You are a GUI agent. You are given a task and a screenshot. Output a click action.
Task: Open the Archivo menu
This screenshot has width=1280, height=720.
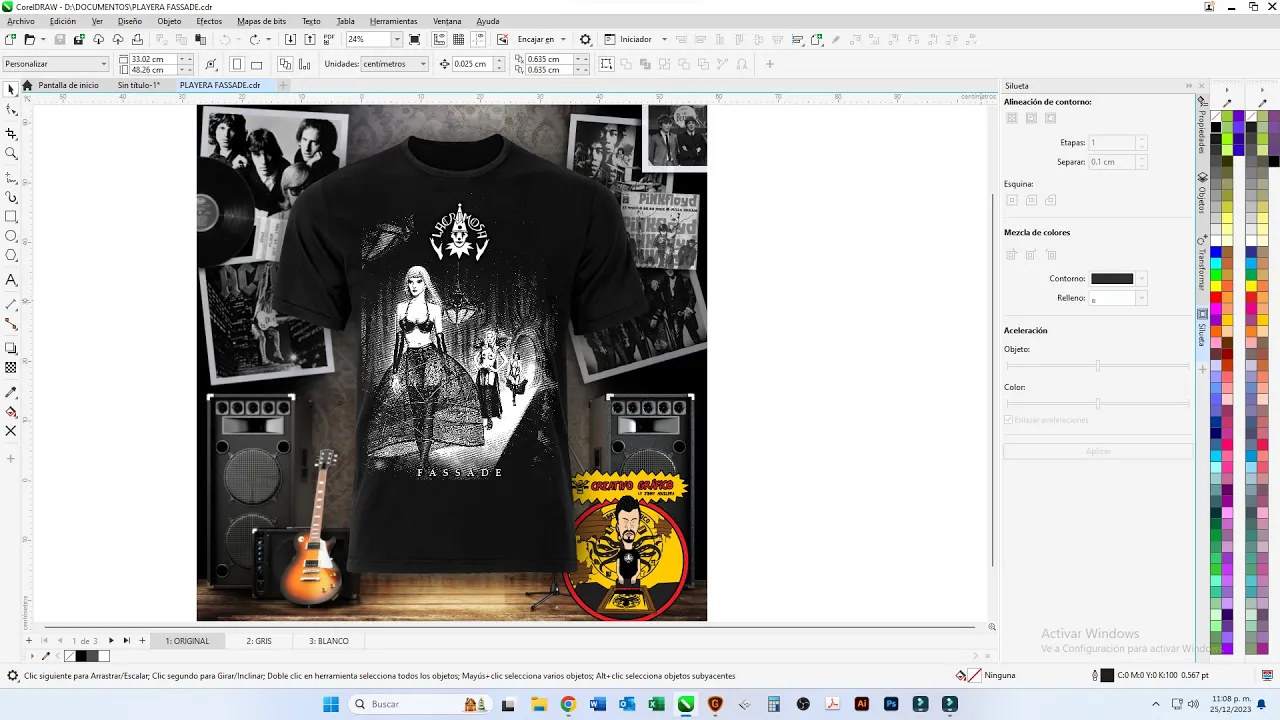pyautogui.click(x=20, y=21)
